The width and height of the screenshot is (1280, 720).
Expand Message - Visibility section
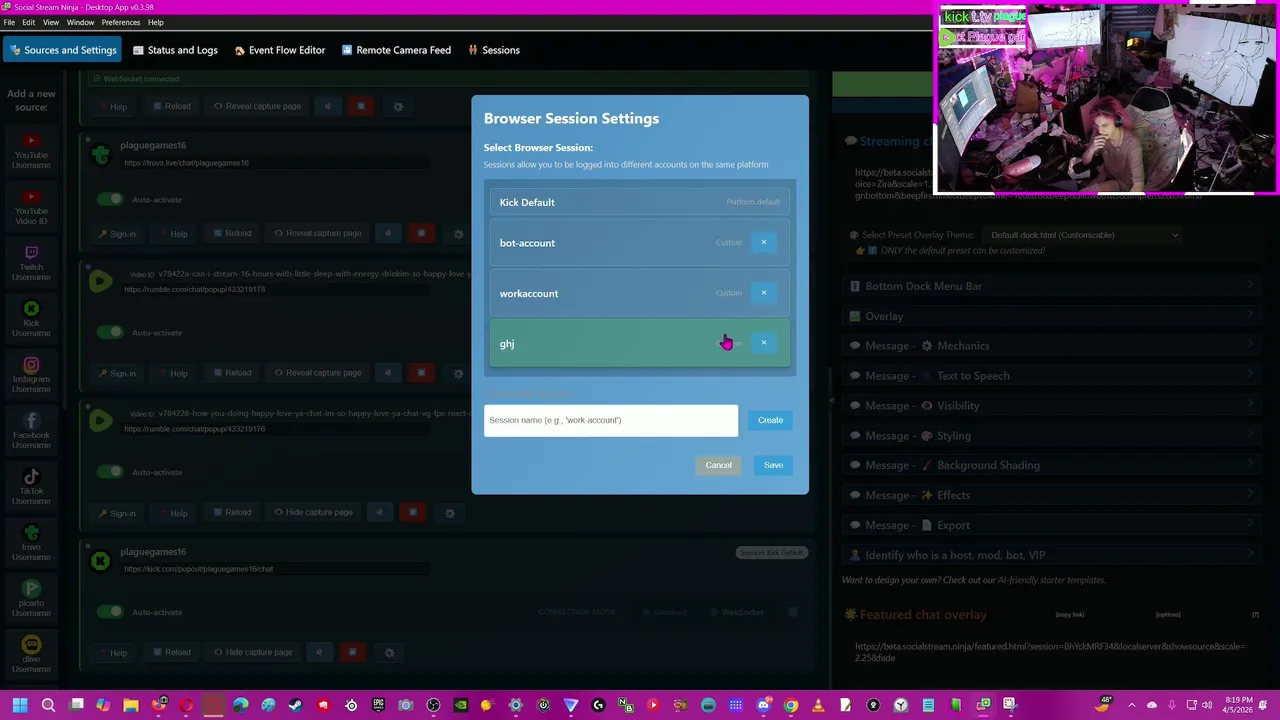point(1051,406)
